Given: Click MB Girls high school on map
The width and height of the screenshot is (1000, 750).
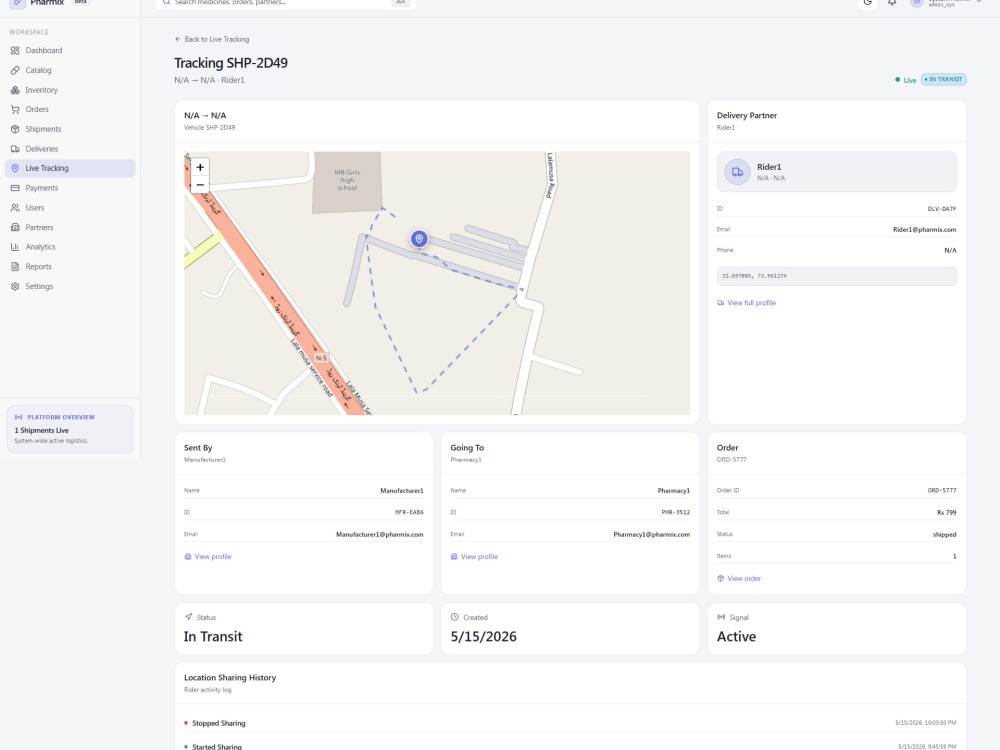Looking at the screenshot, I should coord(347,180).
